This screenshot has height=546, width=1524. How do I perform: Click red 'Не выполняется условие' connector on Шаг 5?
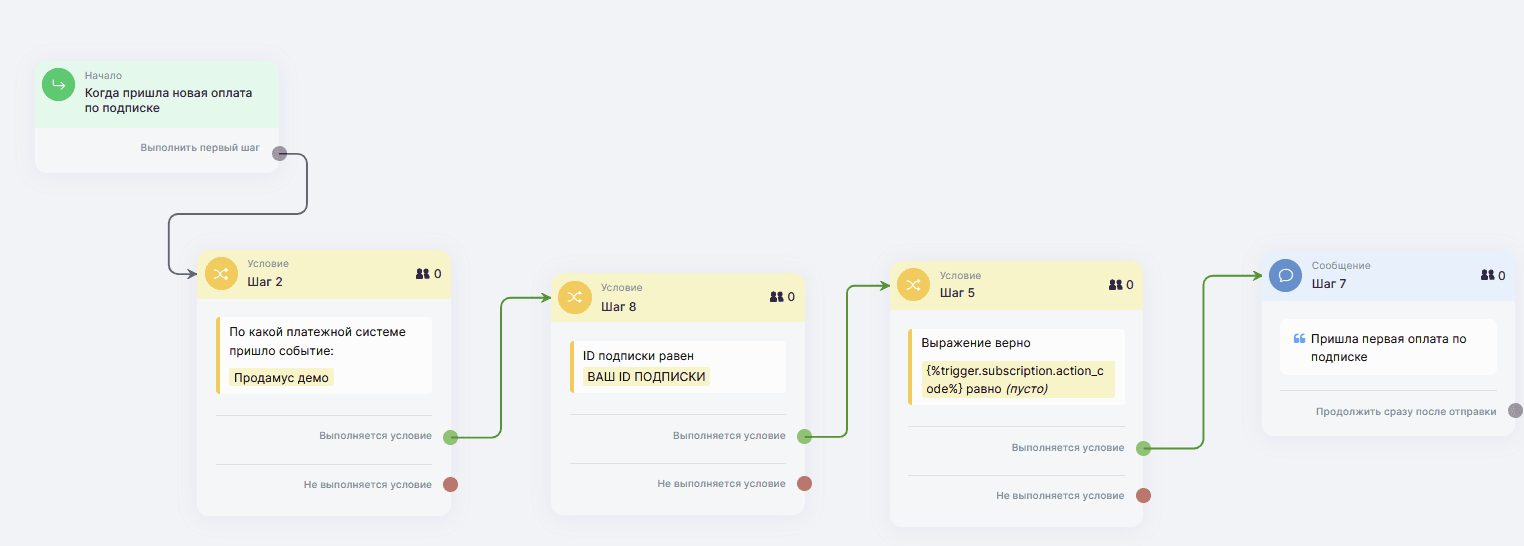click(x=1143, y=495)
